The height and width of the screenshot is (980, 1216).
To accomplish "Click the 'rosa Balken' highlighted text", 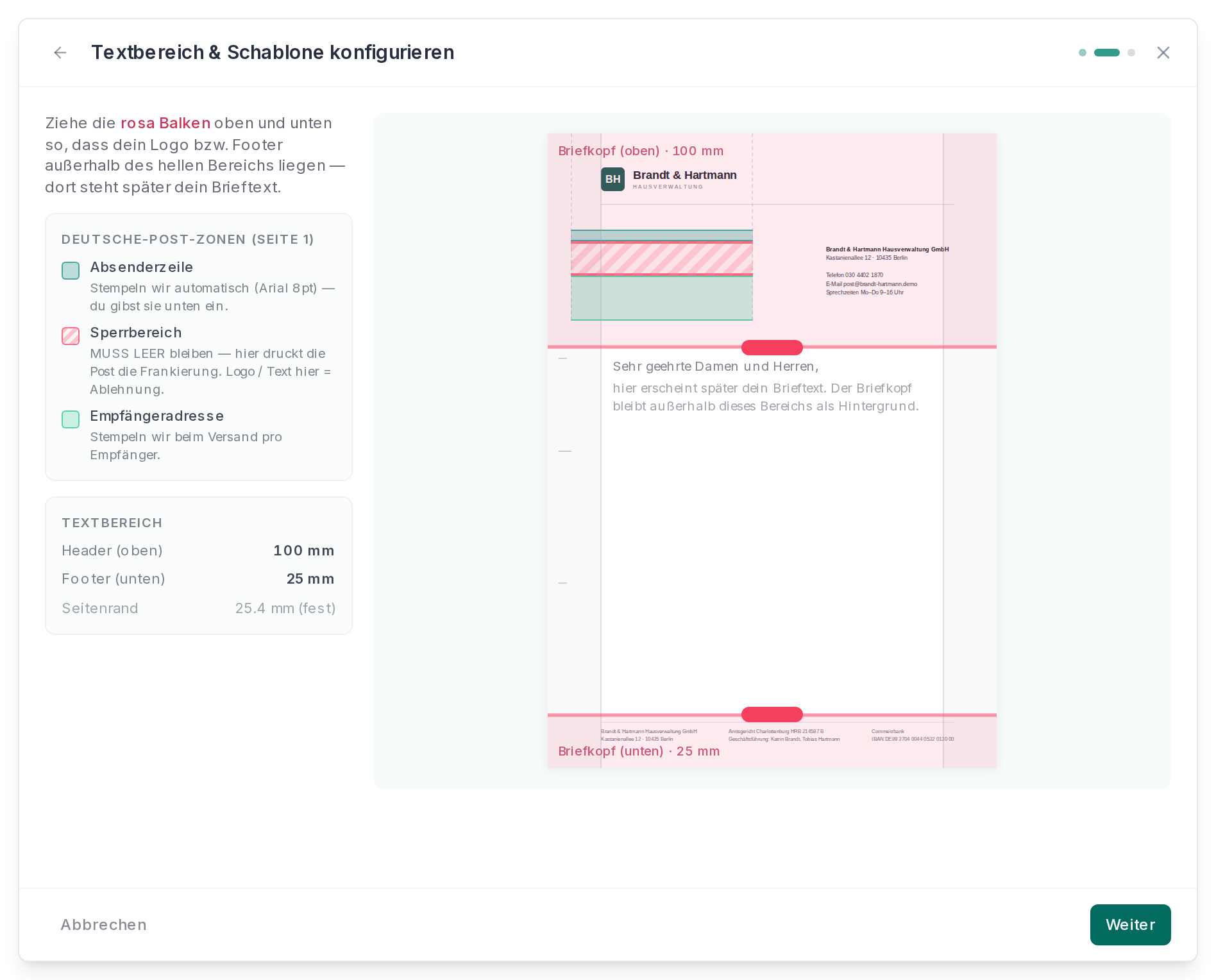I will pos(165,123).
